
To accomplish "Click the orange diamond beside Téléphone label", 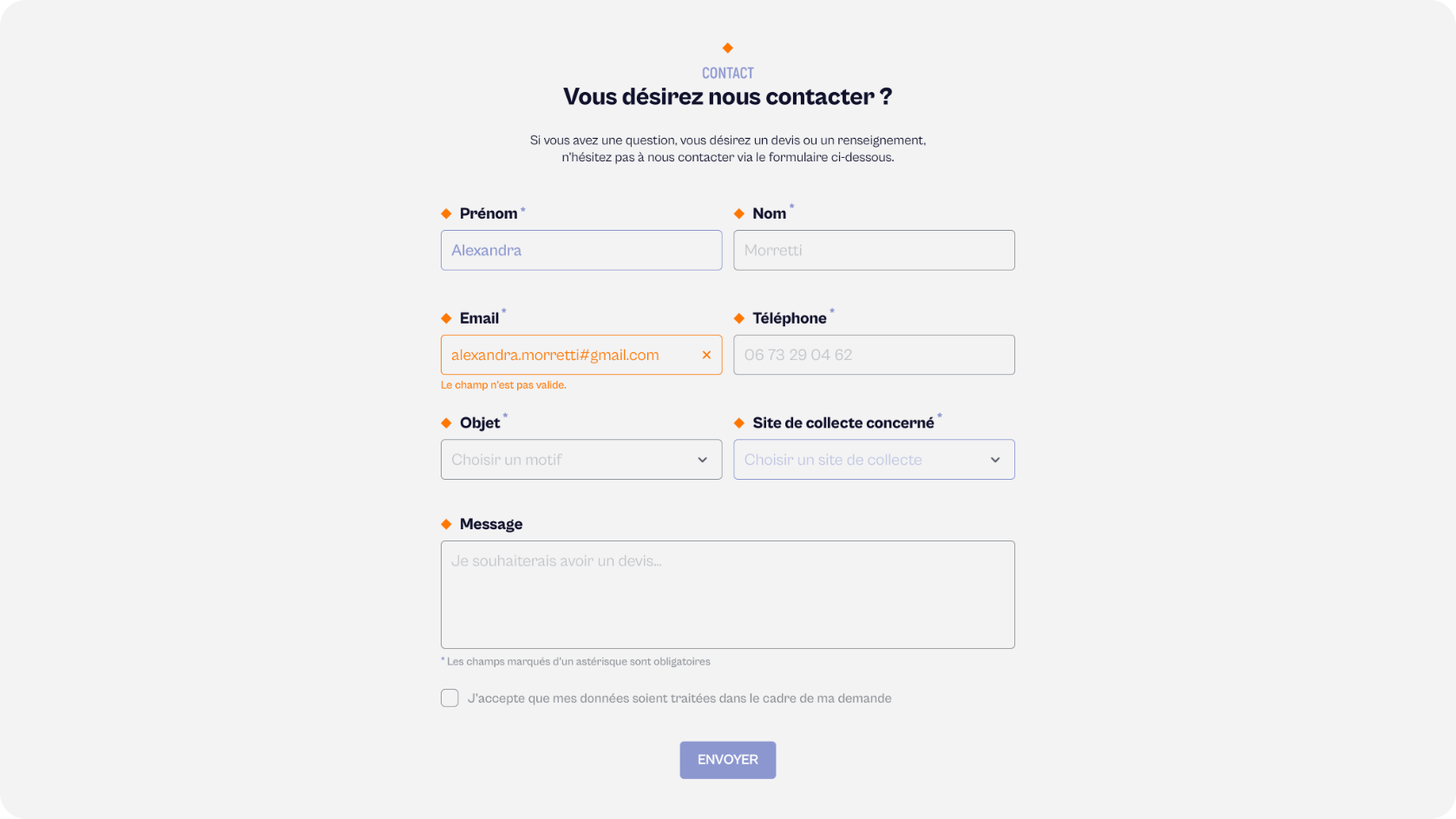I will click(x=739, y=318).
